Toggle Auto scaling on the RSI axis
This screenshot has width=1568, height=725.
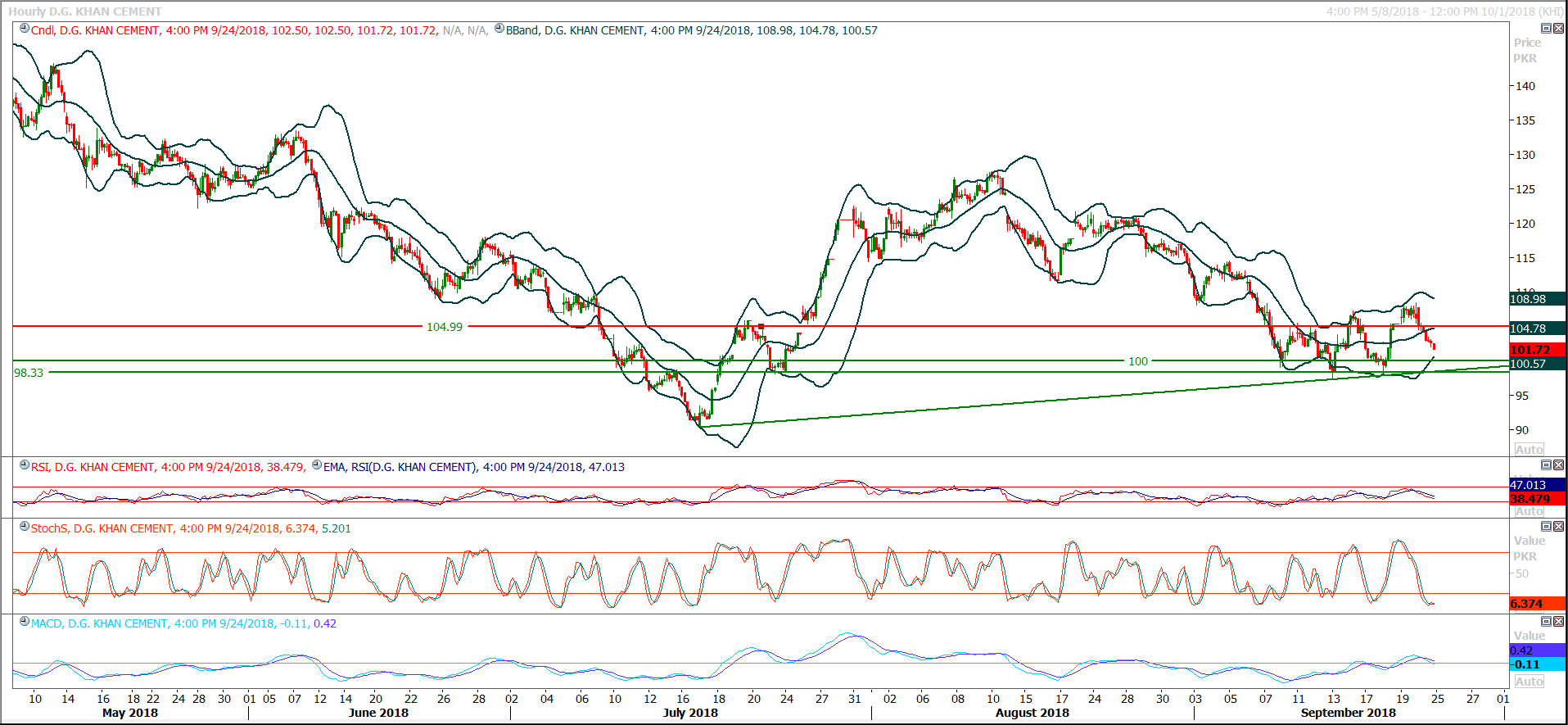pos(1529,511)
